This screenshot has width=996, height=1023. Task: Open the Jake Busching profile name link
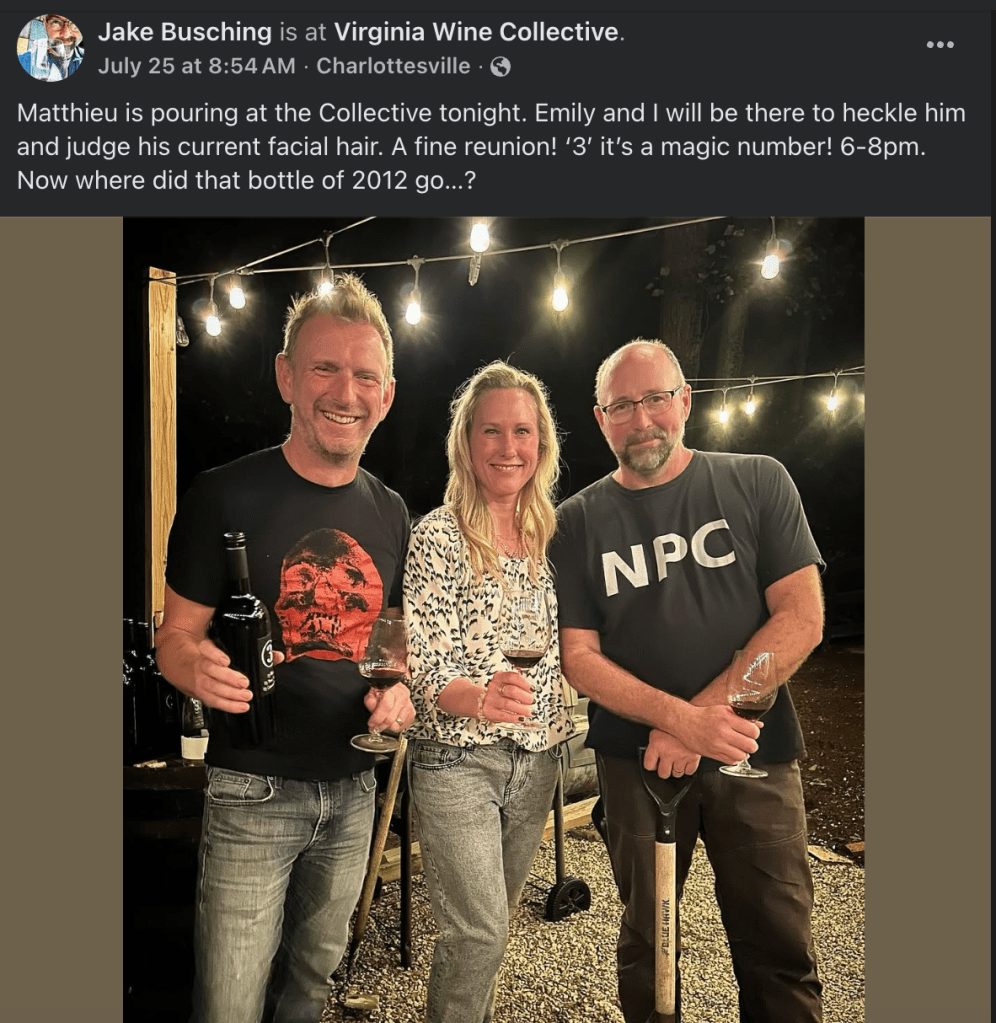185,32
